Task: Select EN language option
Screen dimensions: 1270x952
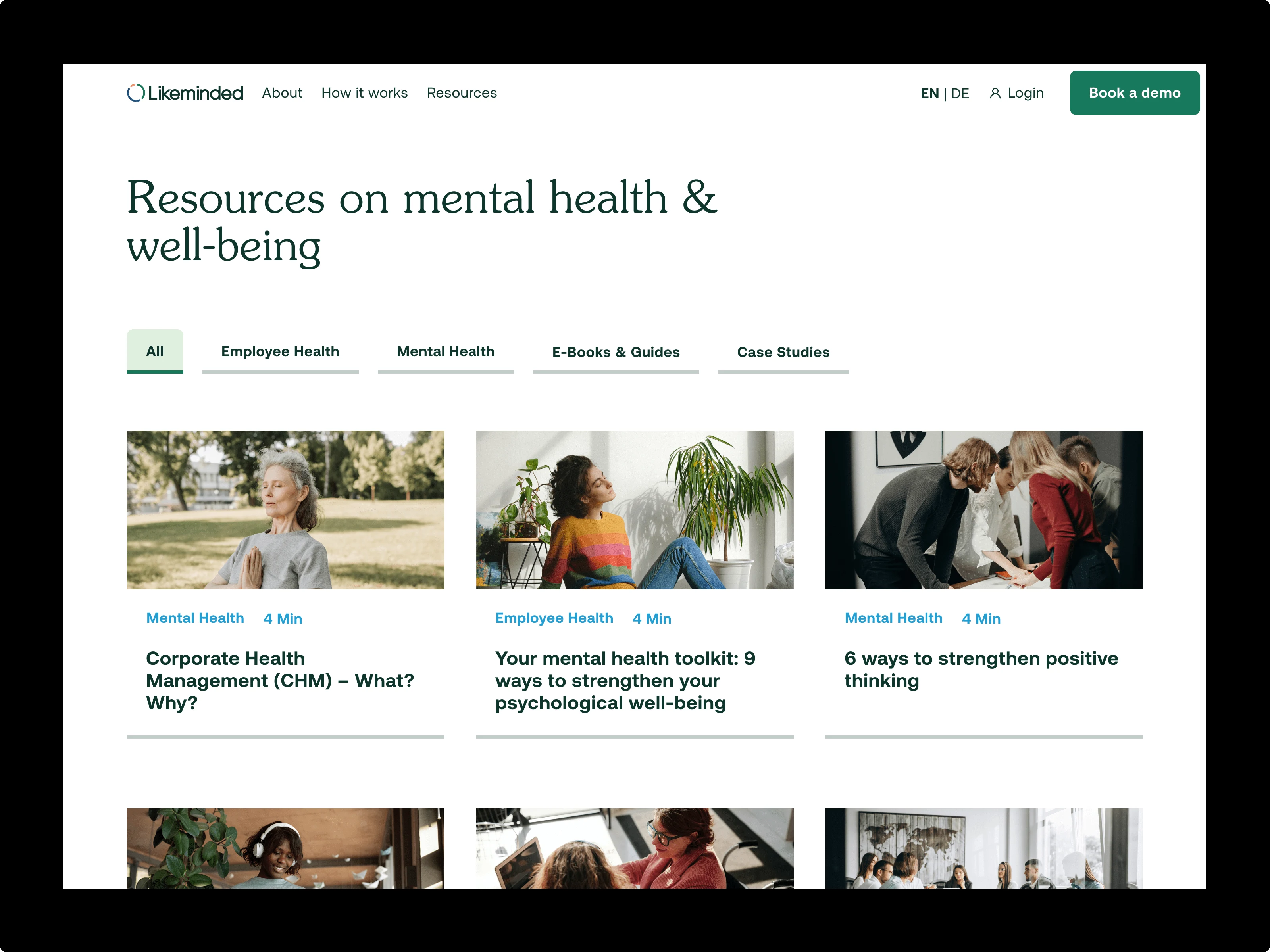Action: 929,94
